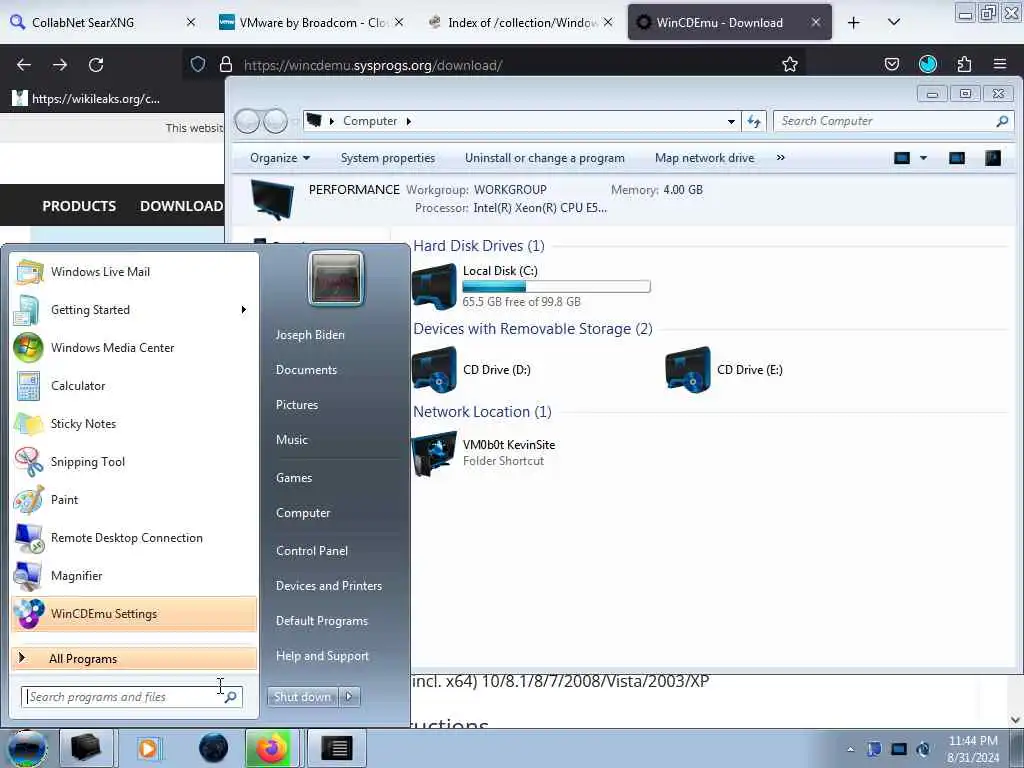This screenshot has width=1024, height=768.
Task: Open a new Firefox tab
Action: coord(854,23)
